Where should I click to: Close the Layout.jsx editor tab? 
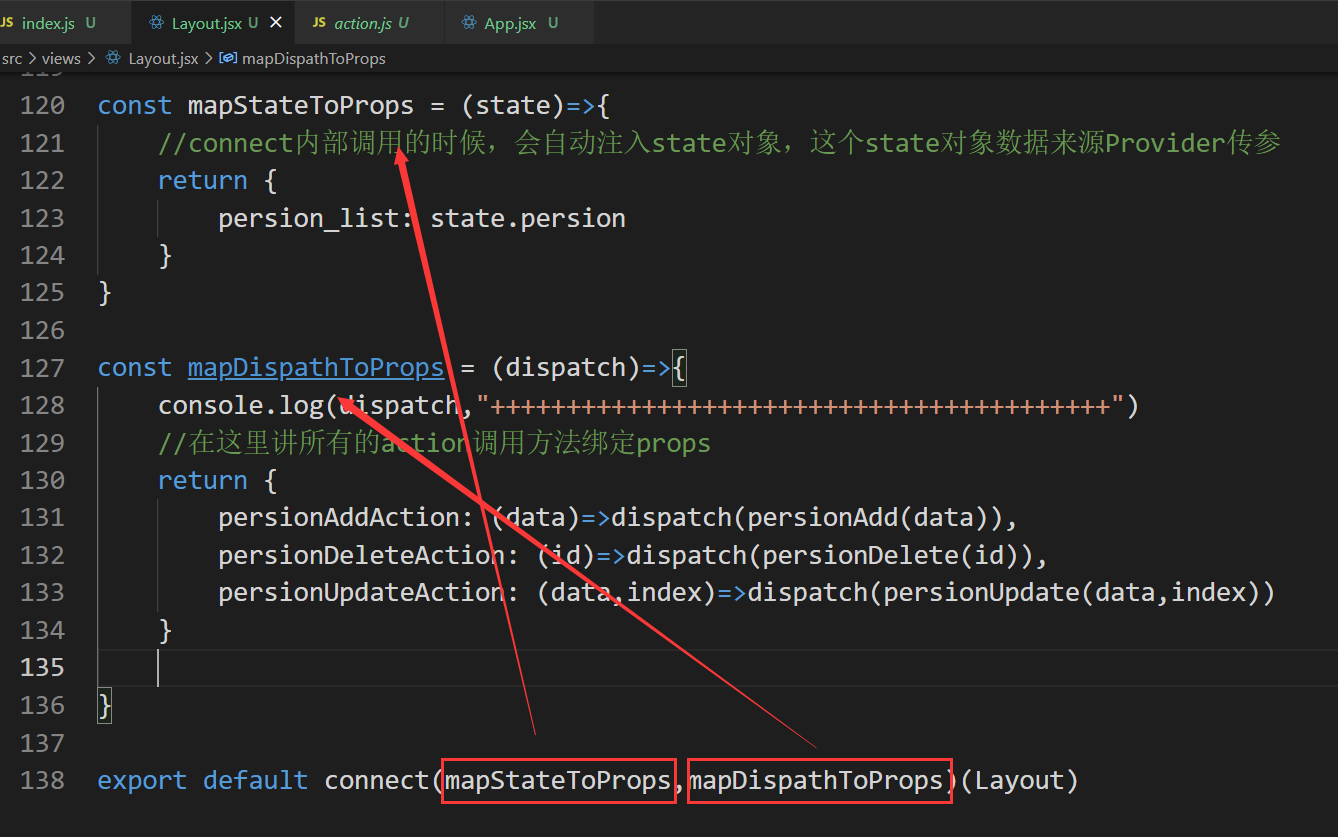coord(276,21)
